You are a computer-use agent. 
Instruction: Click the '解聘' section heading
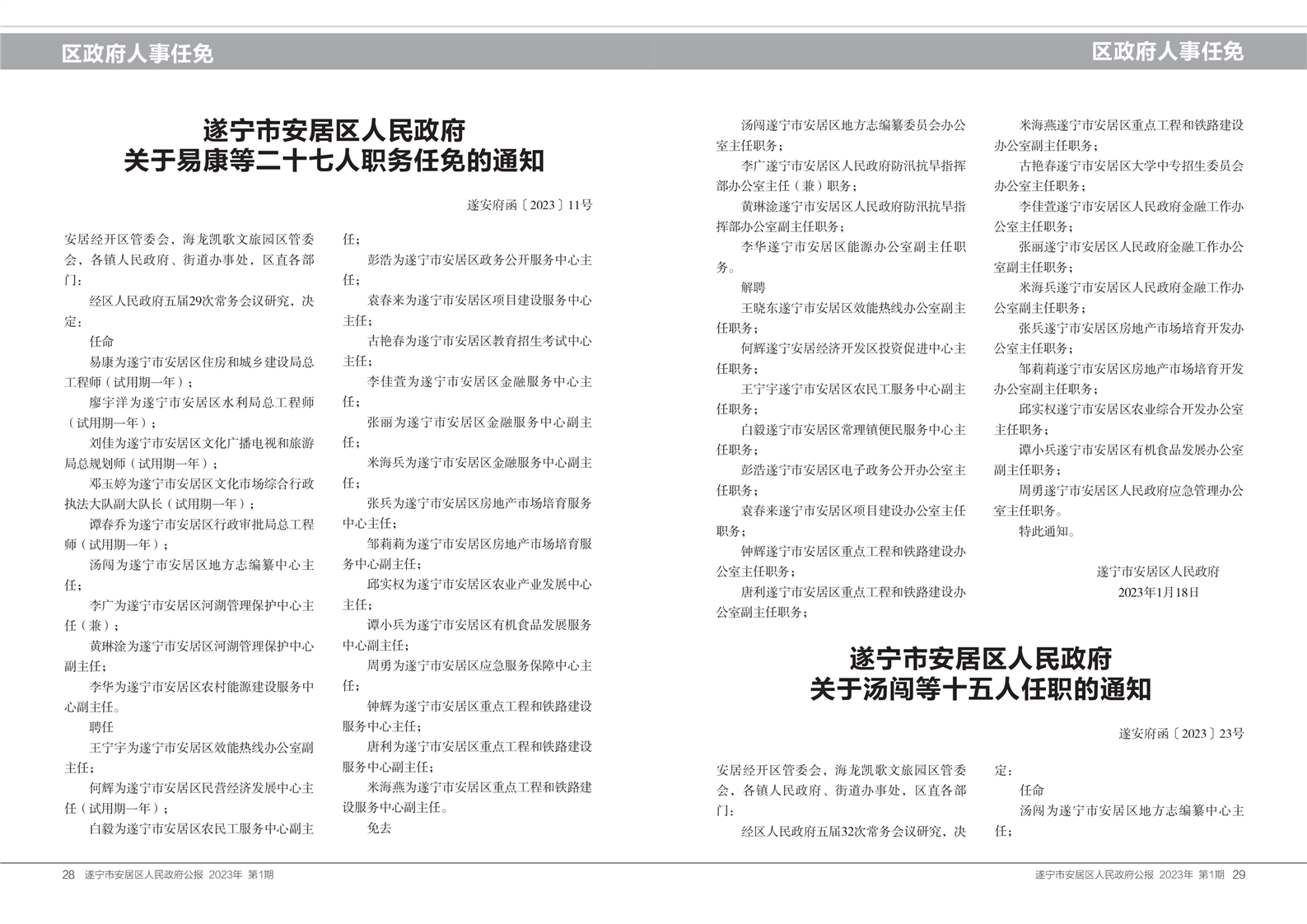pyautogui.click(x=753, y=287)
